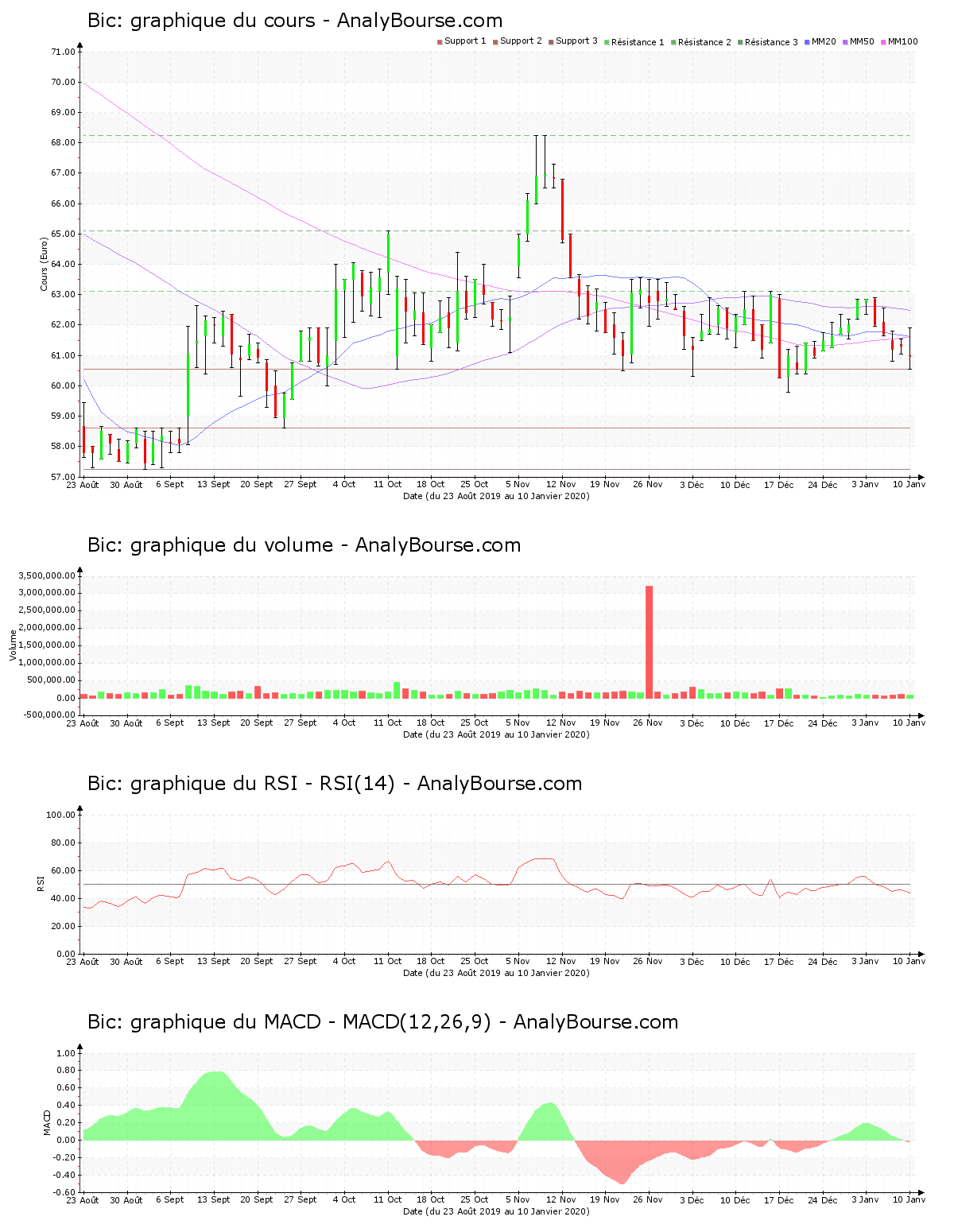Click '10 Janv' date on price chart axis
The height and width of the screenshot is (1232, 954).
click(909, 484)
